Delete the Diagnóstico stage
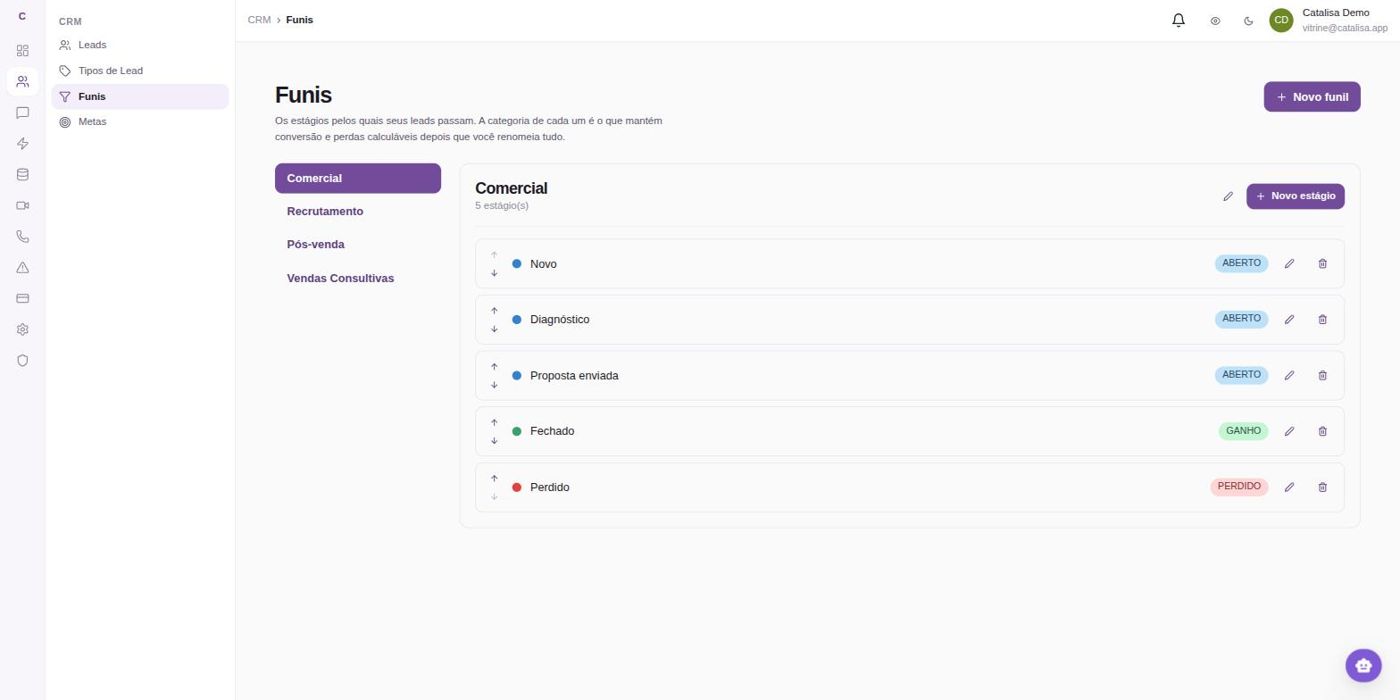 click(1322, 320)
